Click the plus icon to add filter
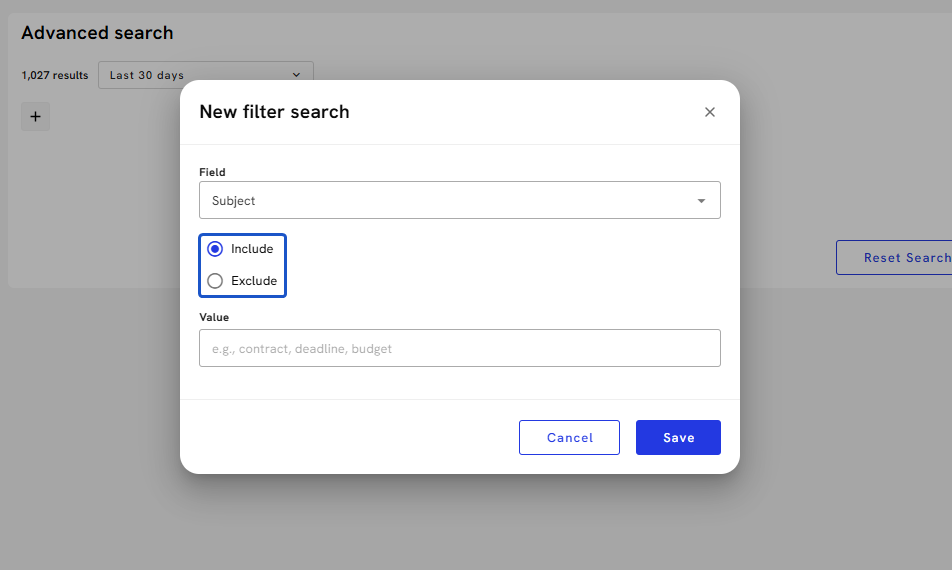This screenshot has height=570, width=952. click(35, 117)
